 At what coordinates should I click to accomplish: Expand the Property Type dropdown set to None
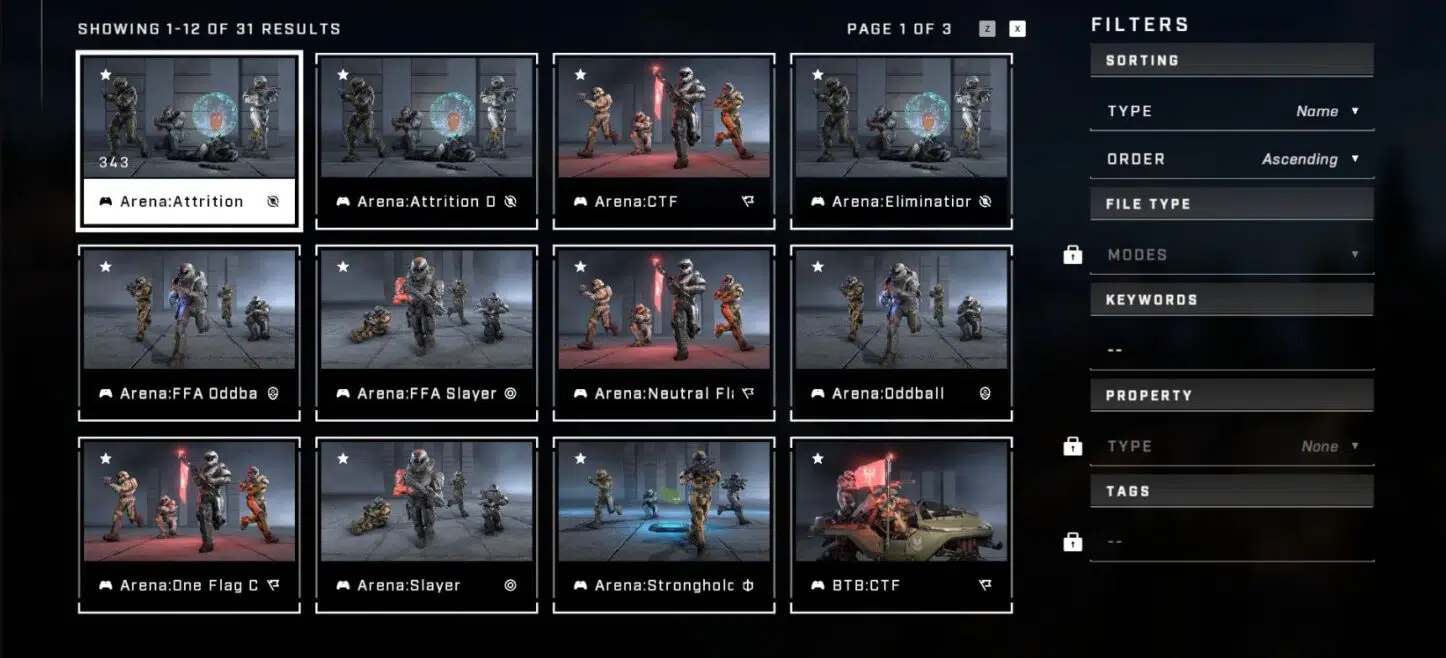1232,446
